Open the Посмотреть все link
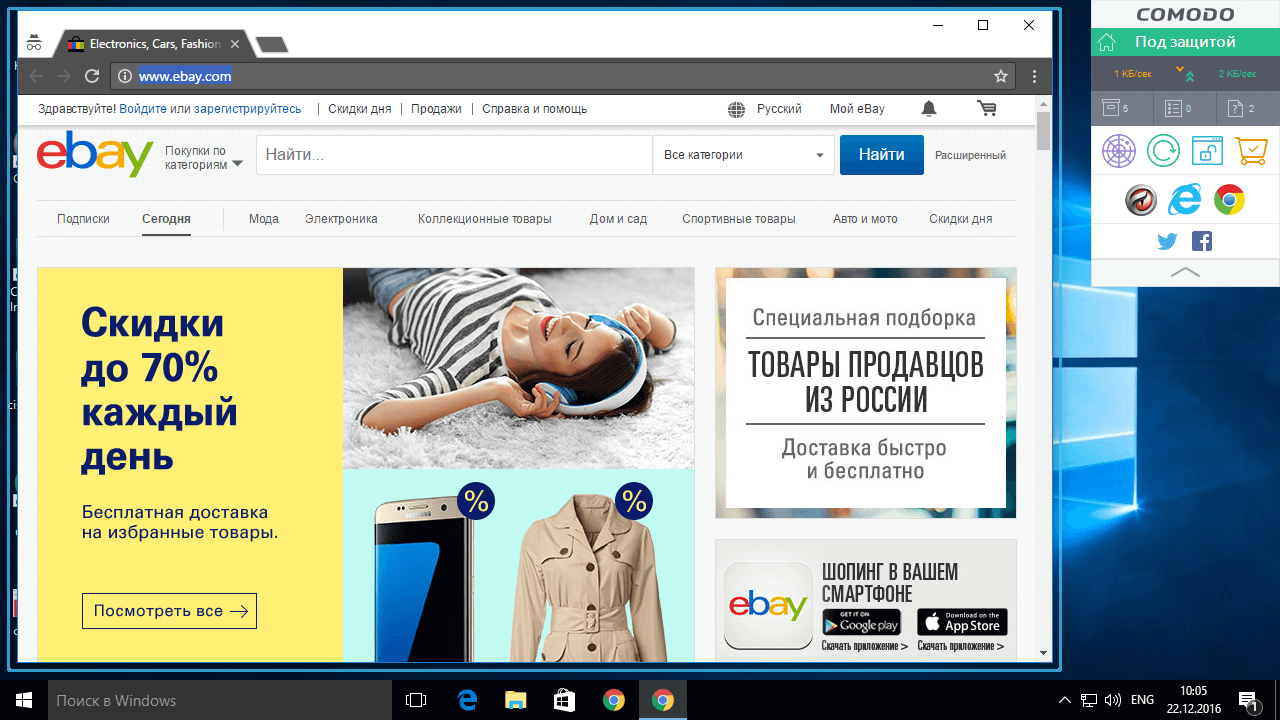 point(169,610)
